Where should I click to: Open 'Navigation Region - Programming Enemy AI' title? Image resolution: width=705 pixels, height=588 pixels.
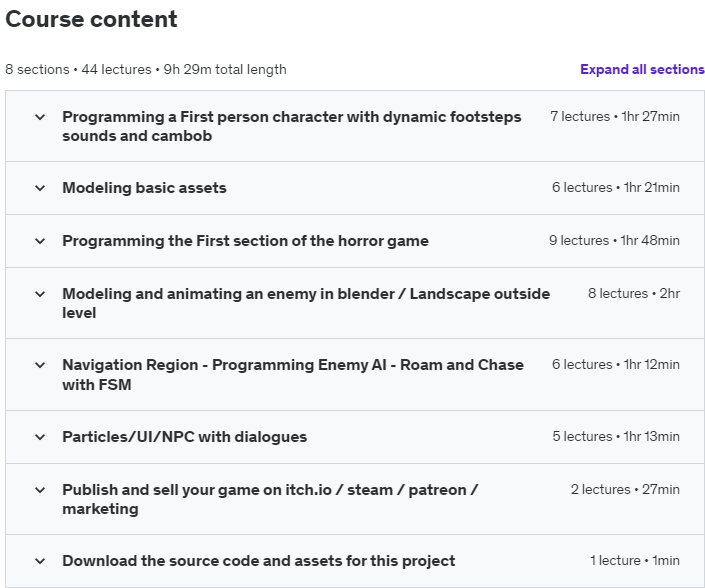(x=293, y=374)
